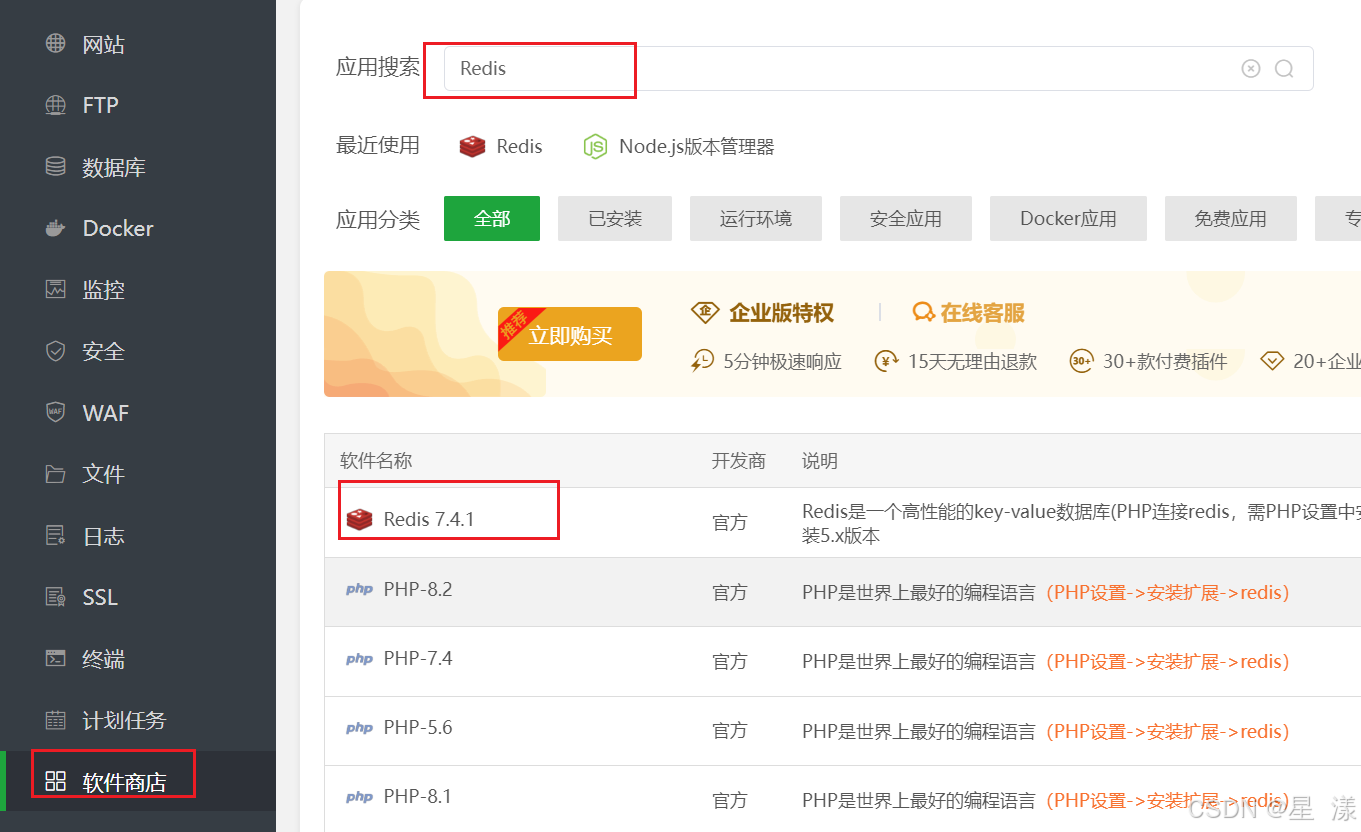This screenshot has height=832, width=1361.
Task: Click the Docker whale icon
Action: coord(56,228)
